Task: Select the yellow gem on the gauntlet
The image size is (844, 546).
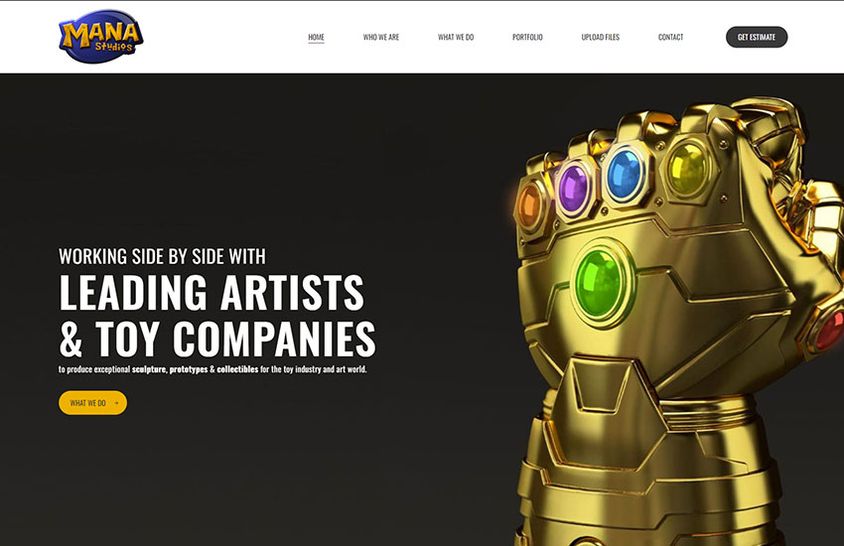Action: click(686, 167)
